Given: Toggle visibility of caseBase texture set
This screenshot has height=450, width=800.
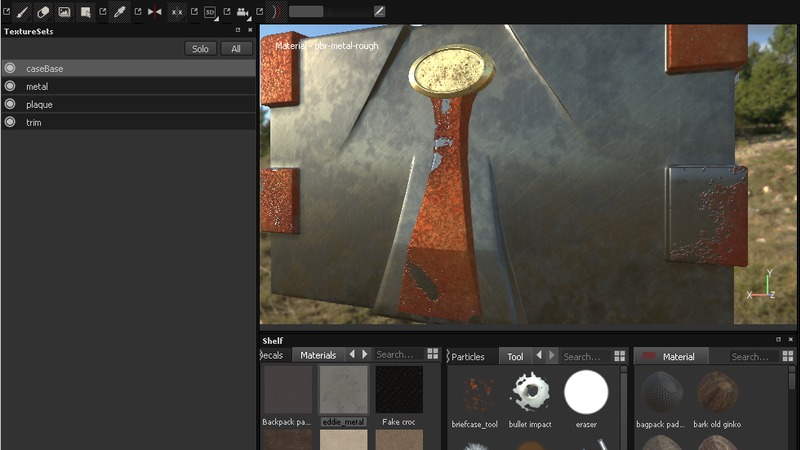Looking at the screenshot, I should tap(10, 68).
